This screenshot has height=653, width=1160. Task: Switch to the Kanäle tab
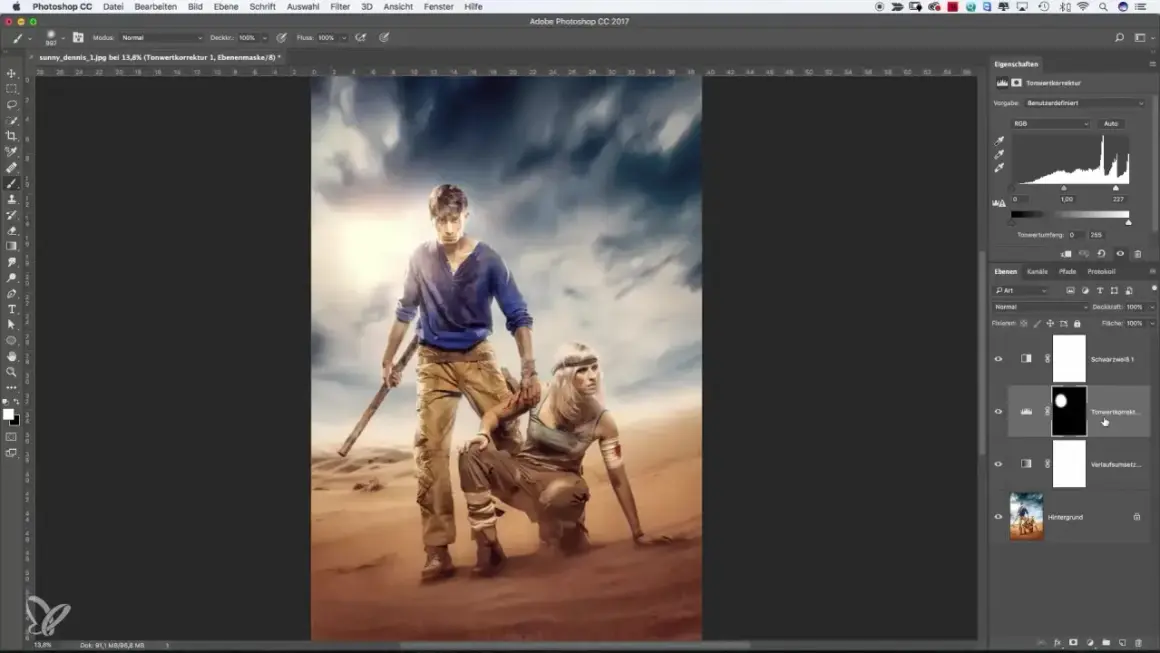point(1037,271)
